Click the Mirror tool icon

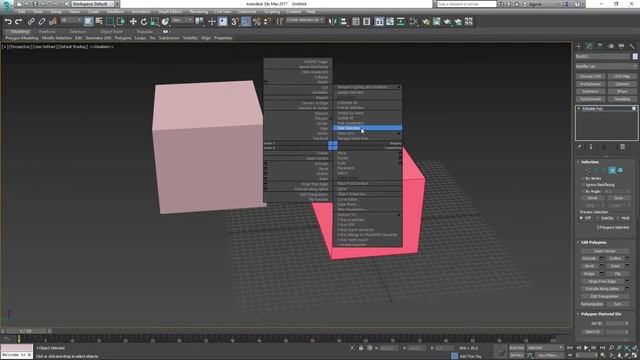coord(333,22)
